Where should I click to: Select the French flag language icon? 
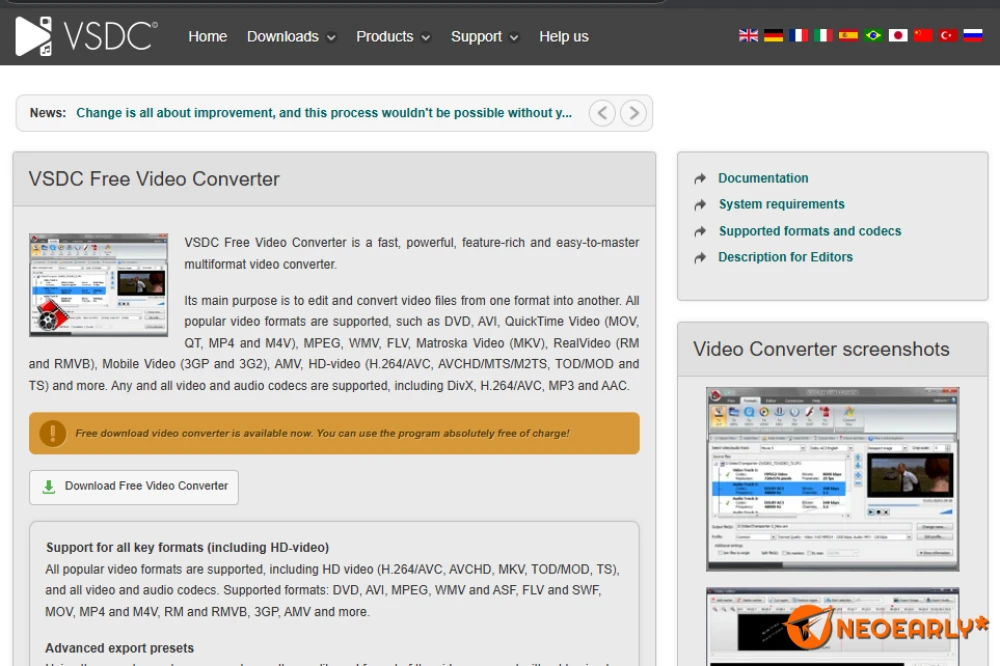(x=798, y=36)
